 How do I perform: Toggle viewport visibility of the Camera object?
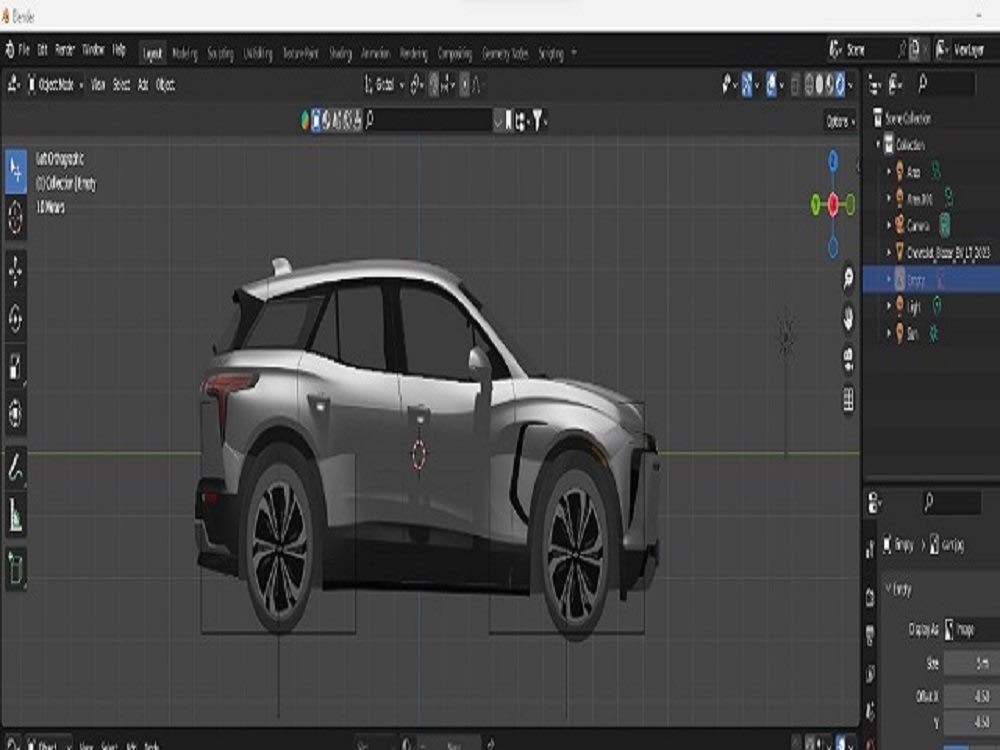click(x=944, y=223)
